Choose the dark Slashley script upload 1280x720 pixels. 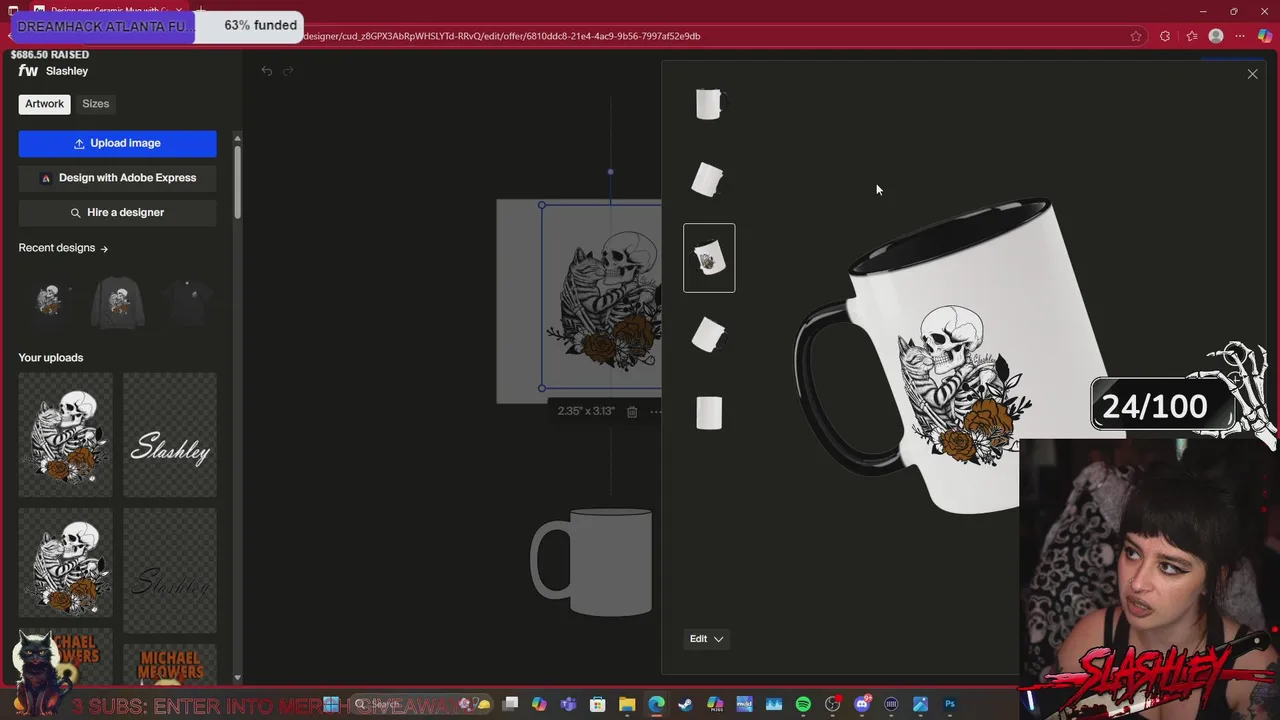click(170, 570)
